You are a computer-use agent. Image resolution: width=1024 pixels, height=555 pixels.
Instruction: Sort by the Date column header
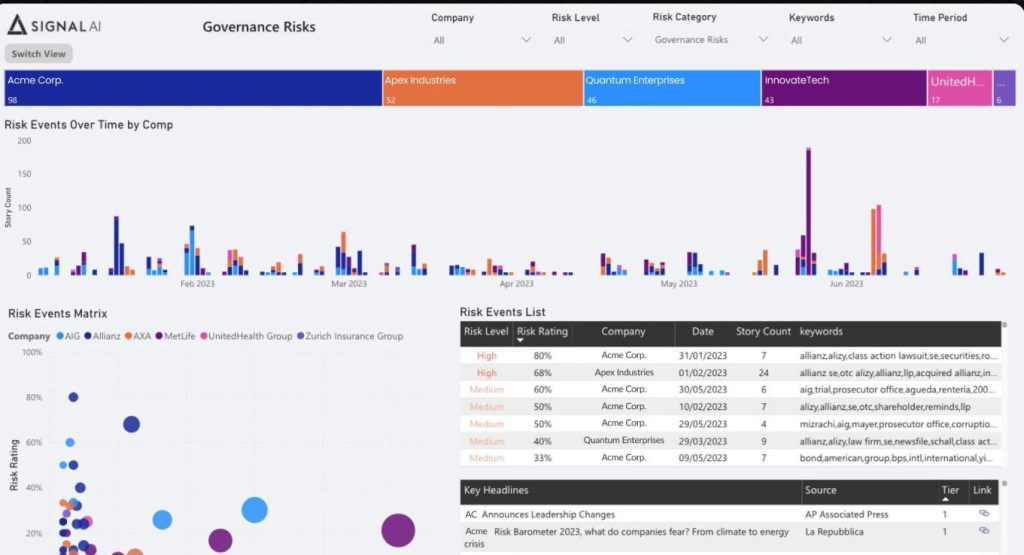click(x=702, y=332)
